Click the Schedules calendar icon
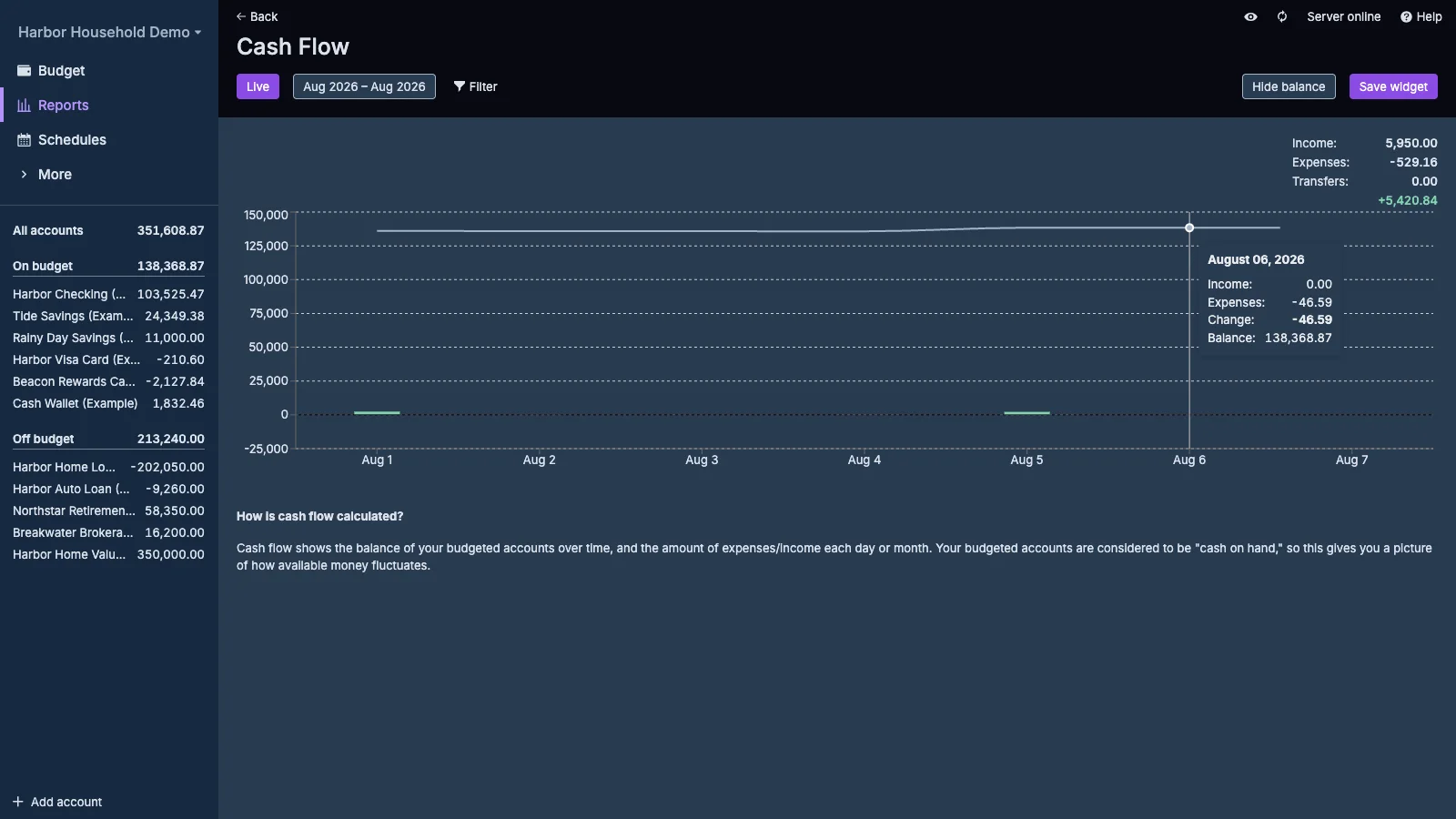1456x819 pixels. (x=25, y=140)
